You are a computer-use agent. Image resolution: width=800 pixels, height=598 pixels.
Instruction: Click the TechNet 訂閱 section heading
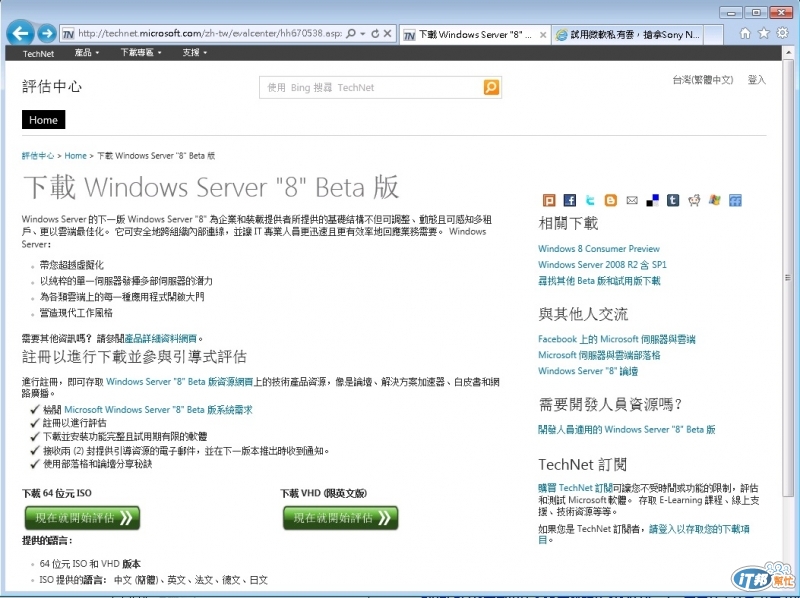click(x=583, y=464)
